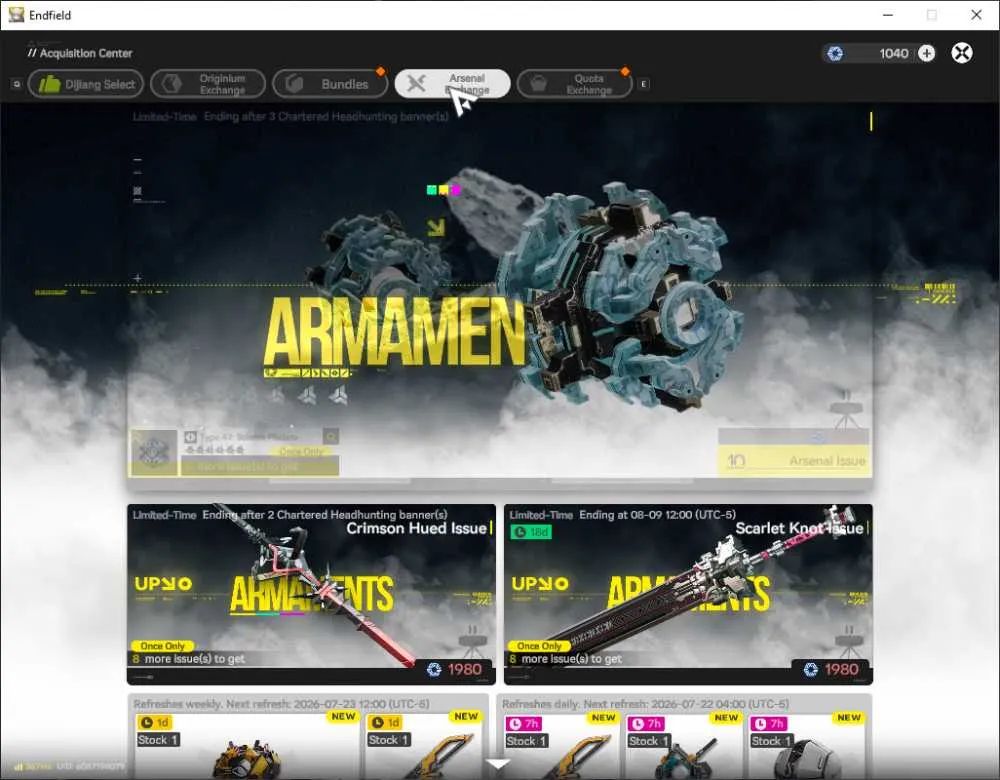The image size is (1000, 780).
Task: Click the magnifier icon beside the featured weapon name
Action: click(x=331, y=436)
